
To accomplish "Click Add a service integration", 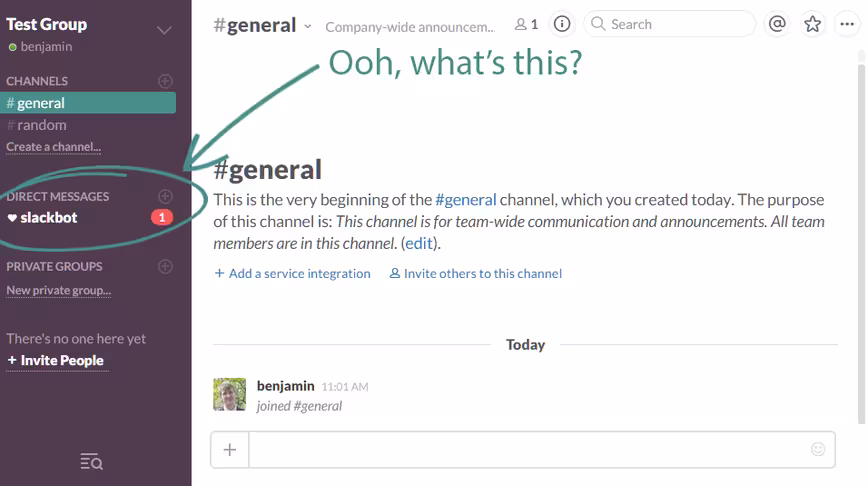I will (x=292, y=273).
